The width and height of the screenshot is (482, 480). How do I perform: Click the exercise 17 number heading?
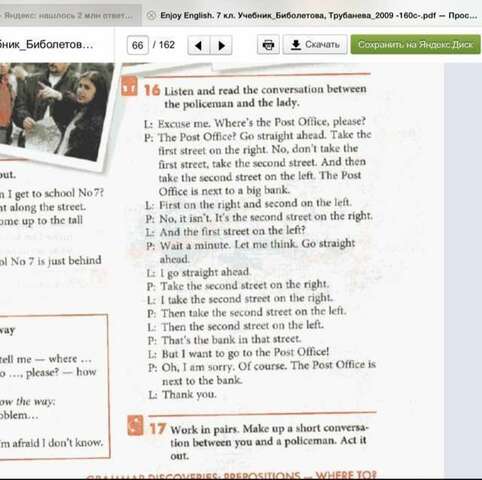click(x=158, y=429)
